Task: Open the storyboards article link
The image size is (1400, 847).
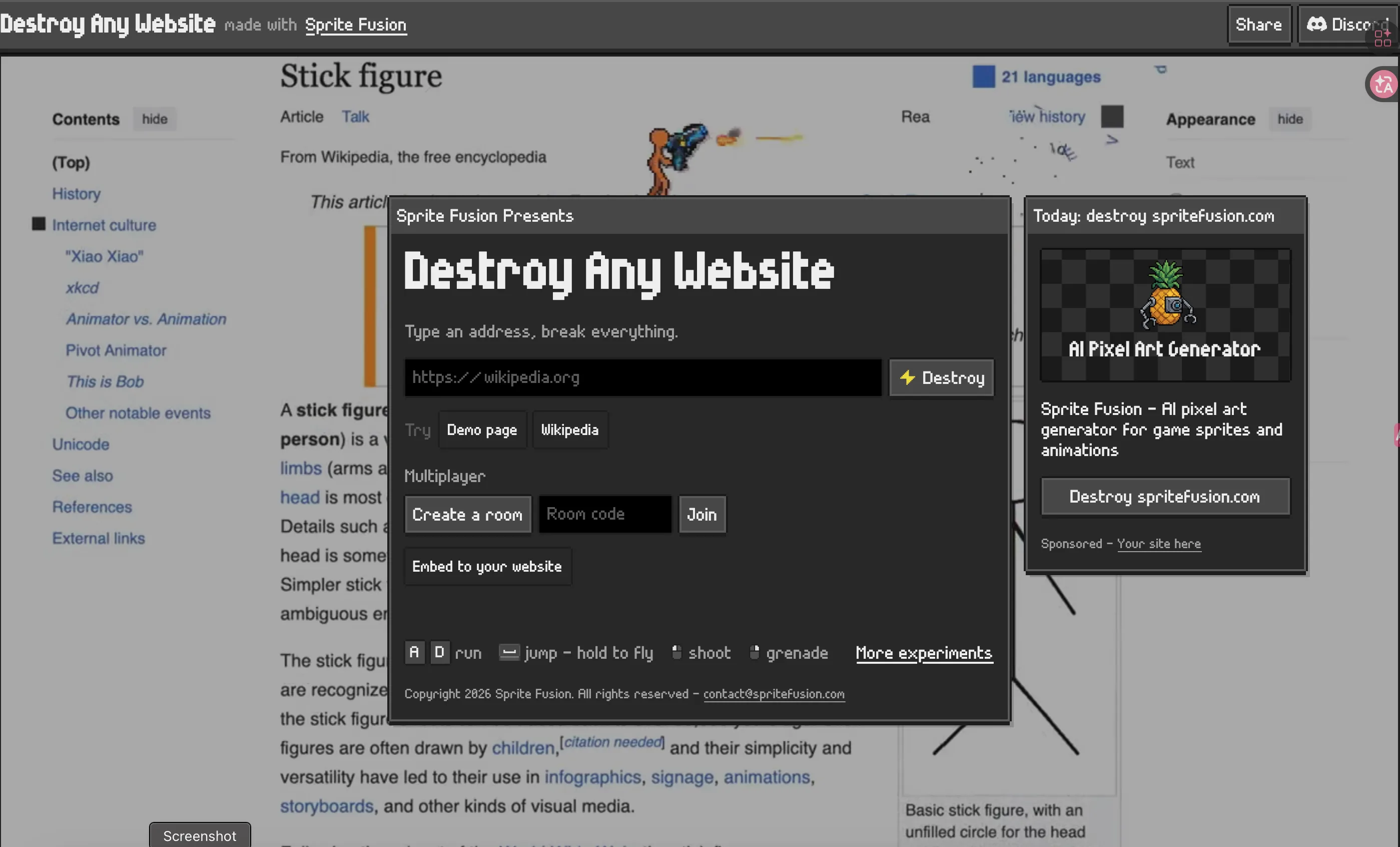Action: (327, 806)
